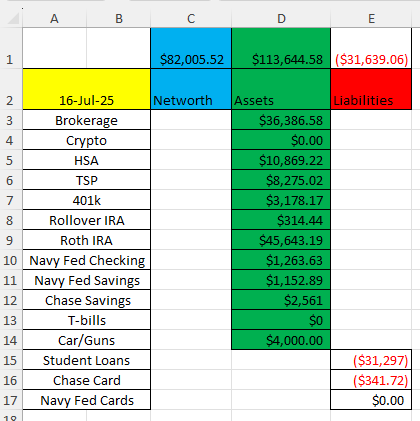Select the Navy Fed Cards label cell

tap(86, 400)
